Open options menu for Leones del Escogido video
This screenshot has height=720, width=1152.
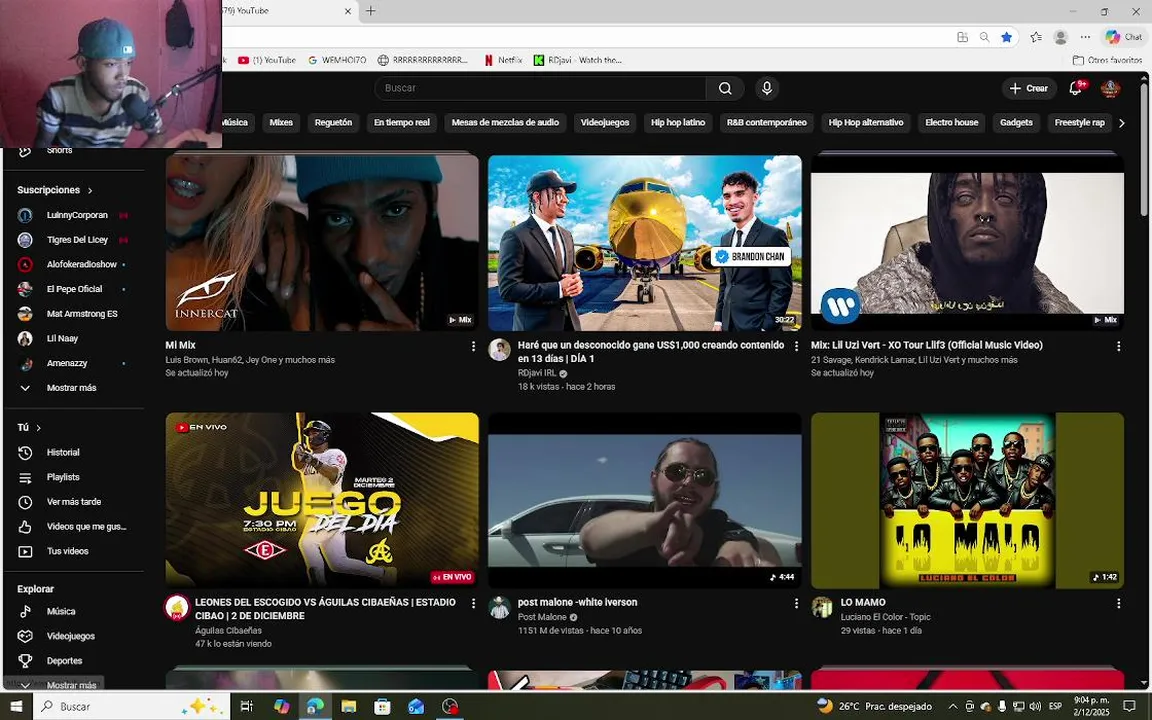coord(473,603)
